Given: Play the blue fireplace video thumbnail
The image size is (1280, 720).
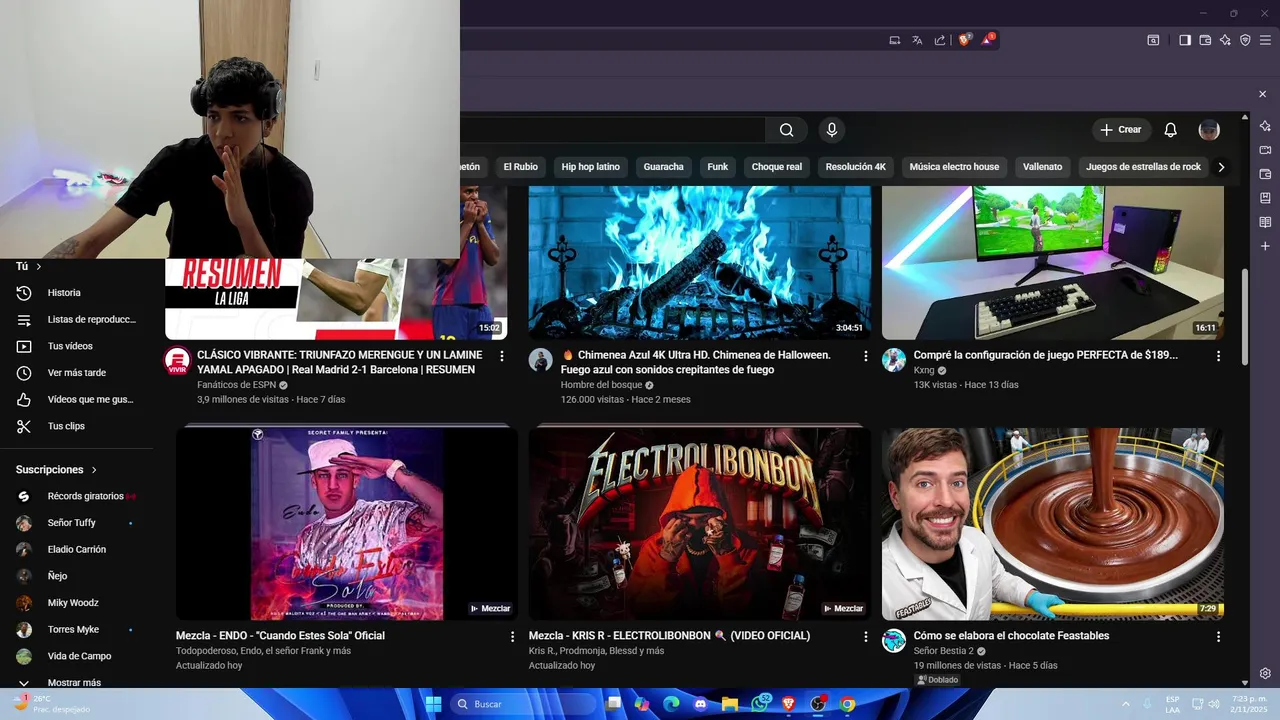Looking at the screenshot, I should 699,262.
